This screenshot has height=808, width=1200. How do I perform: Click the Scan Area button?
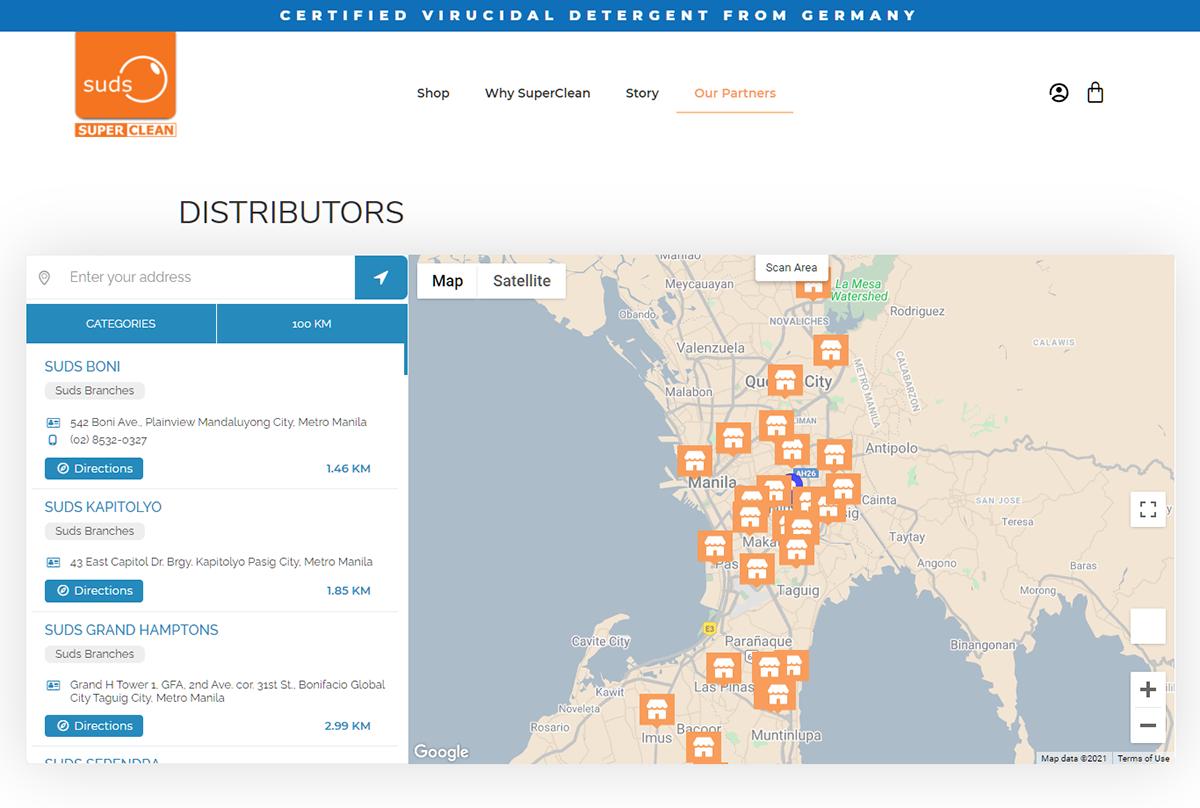791,267
